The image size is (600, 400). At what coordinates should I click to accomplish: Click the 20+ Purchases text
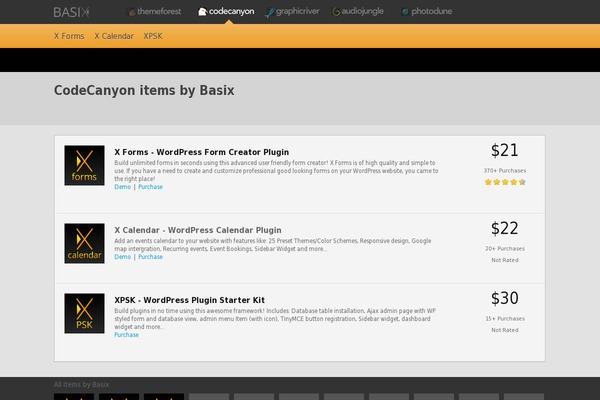505,249
